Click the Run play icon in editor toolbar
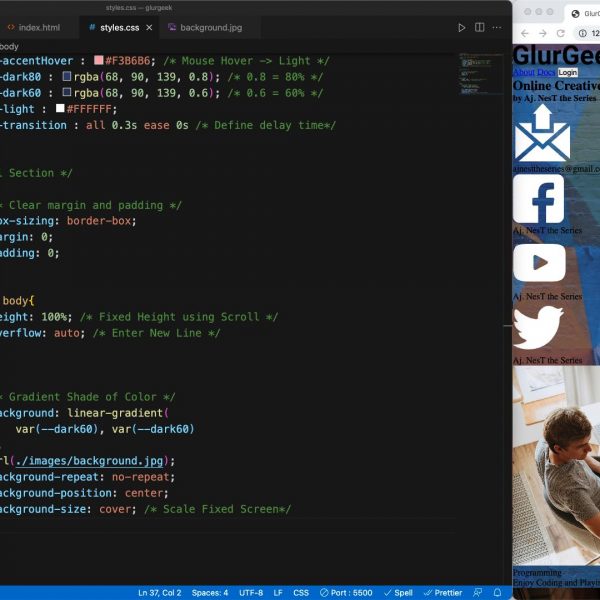Image resolution: width=600 pixels, height=600 pixels. pos(461,28)
